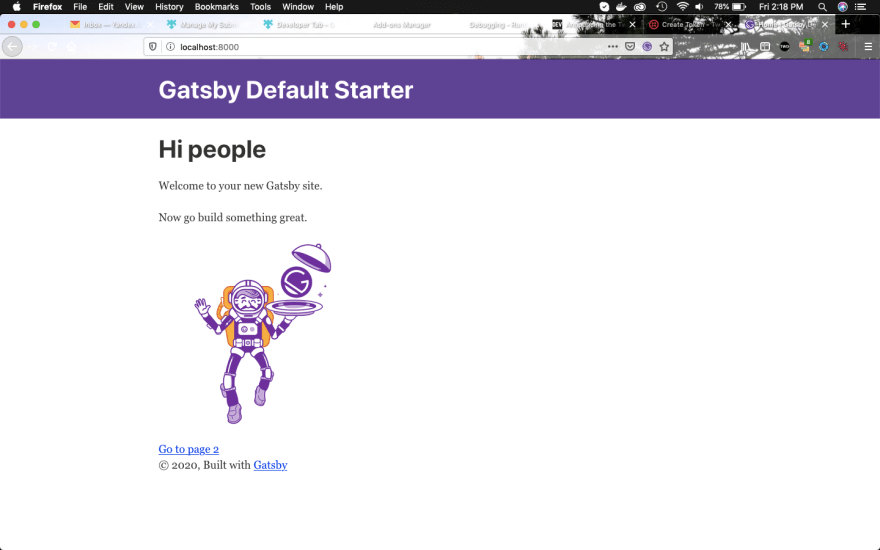The width and height of the screenshot is (880, 550).
Task: Open Siri from the menu bar
Action: [x=842, y=7]
